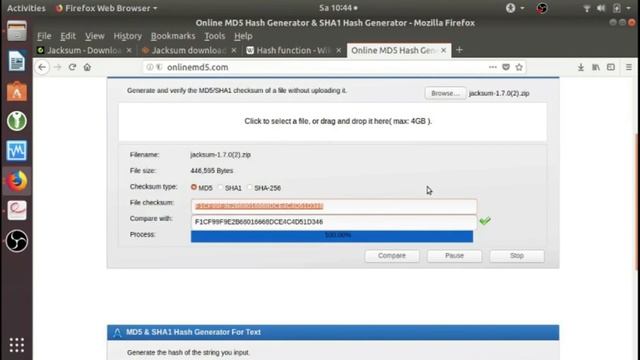Click the drag and drop file area
This screenshot has width=640, height=360.
332,122
